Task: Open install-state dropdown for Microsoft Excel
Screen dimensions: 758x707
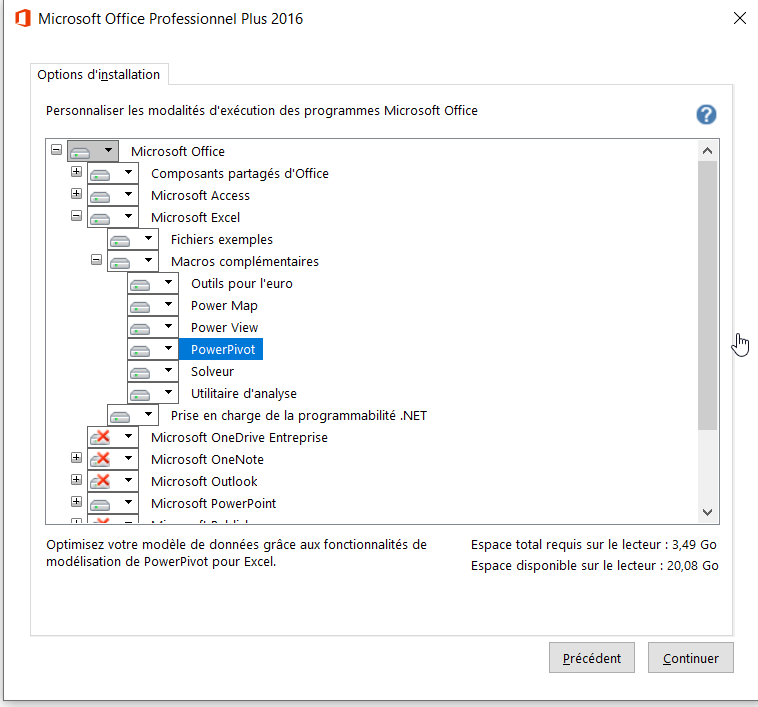Action: 113,217
